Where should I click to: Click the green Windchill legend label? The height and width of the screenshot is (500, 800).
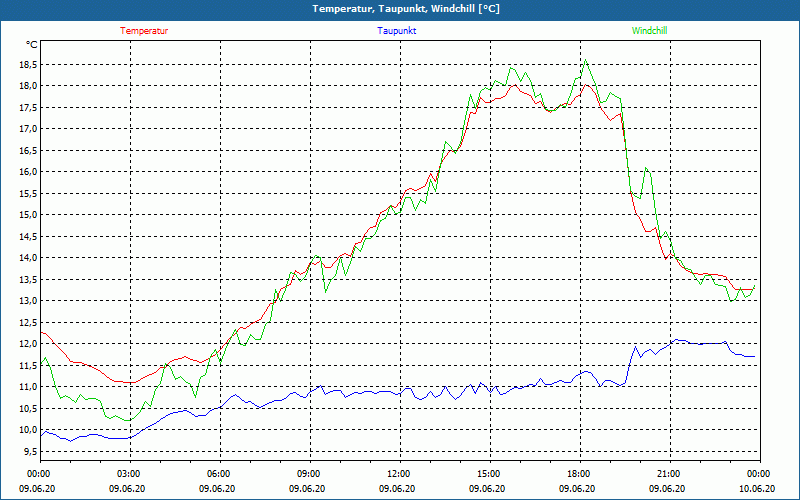[x=649, y=31]
